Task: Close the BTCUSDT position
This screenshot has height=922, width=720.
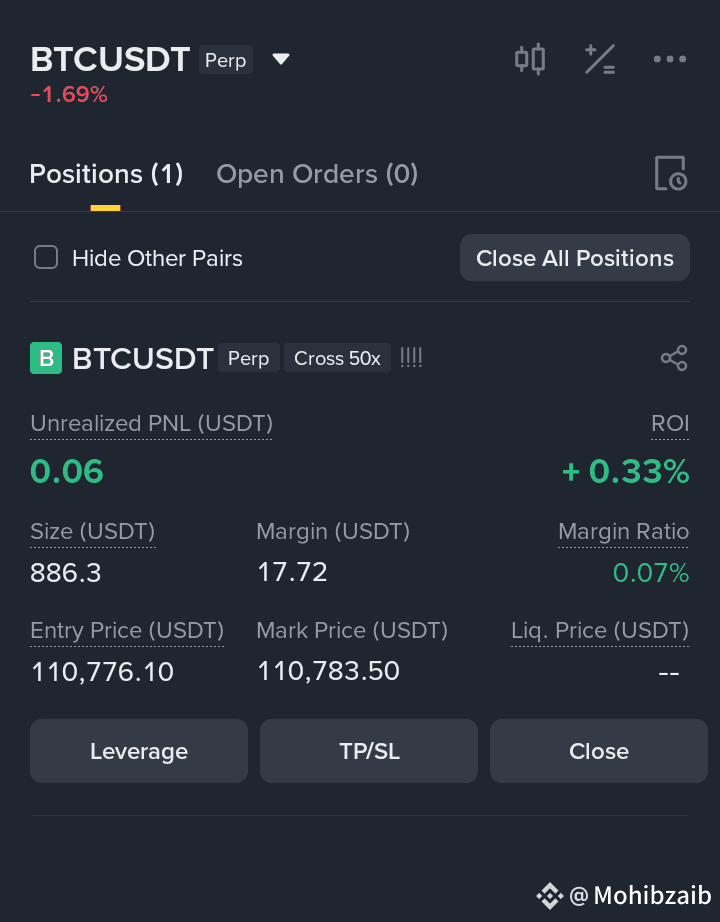Action: coord(599,751)
